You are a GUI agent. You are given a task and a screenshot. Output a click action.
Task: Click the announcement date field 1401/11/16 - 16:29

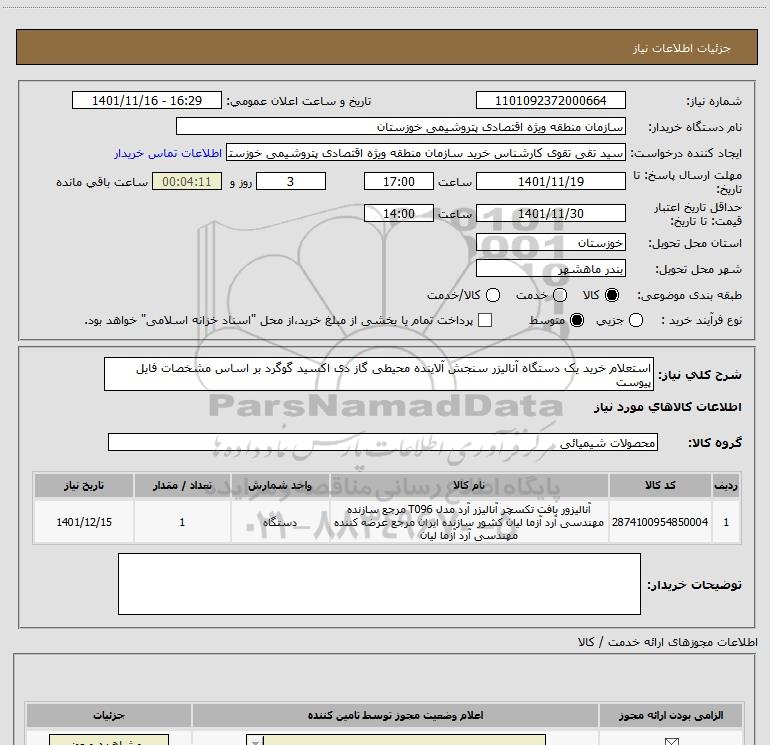coord(147,100)
